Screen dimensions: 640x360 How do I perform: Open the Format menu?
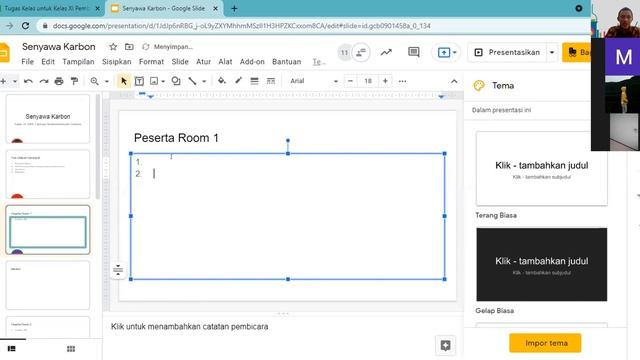[151, 62]
